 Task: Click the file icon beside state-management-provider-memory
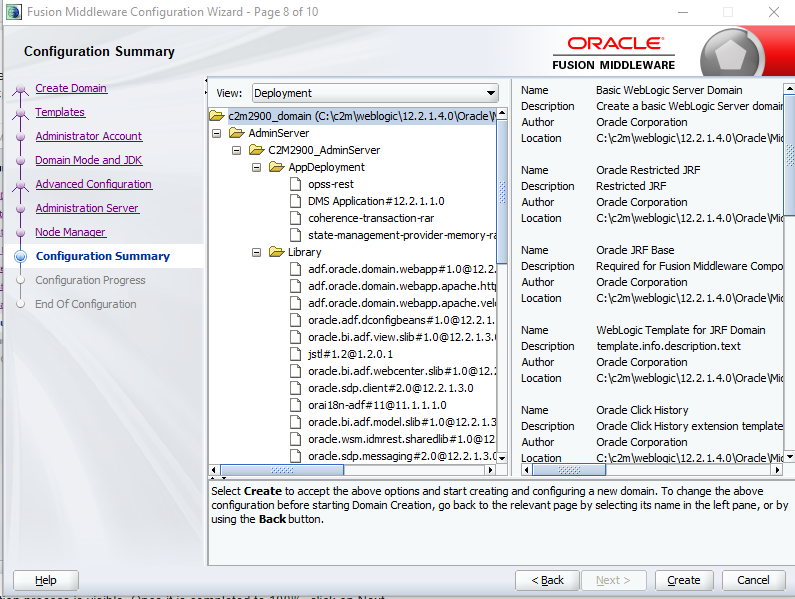(295, 235)
